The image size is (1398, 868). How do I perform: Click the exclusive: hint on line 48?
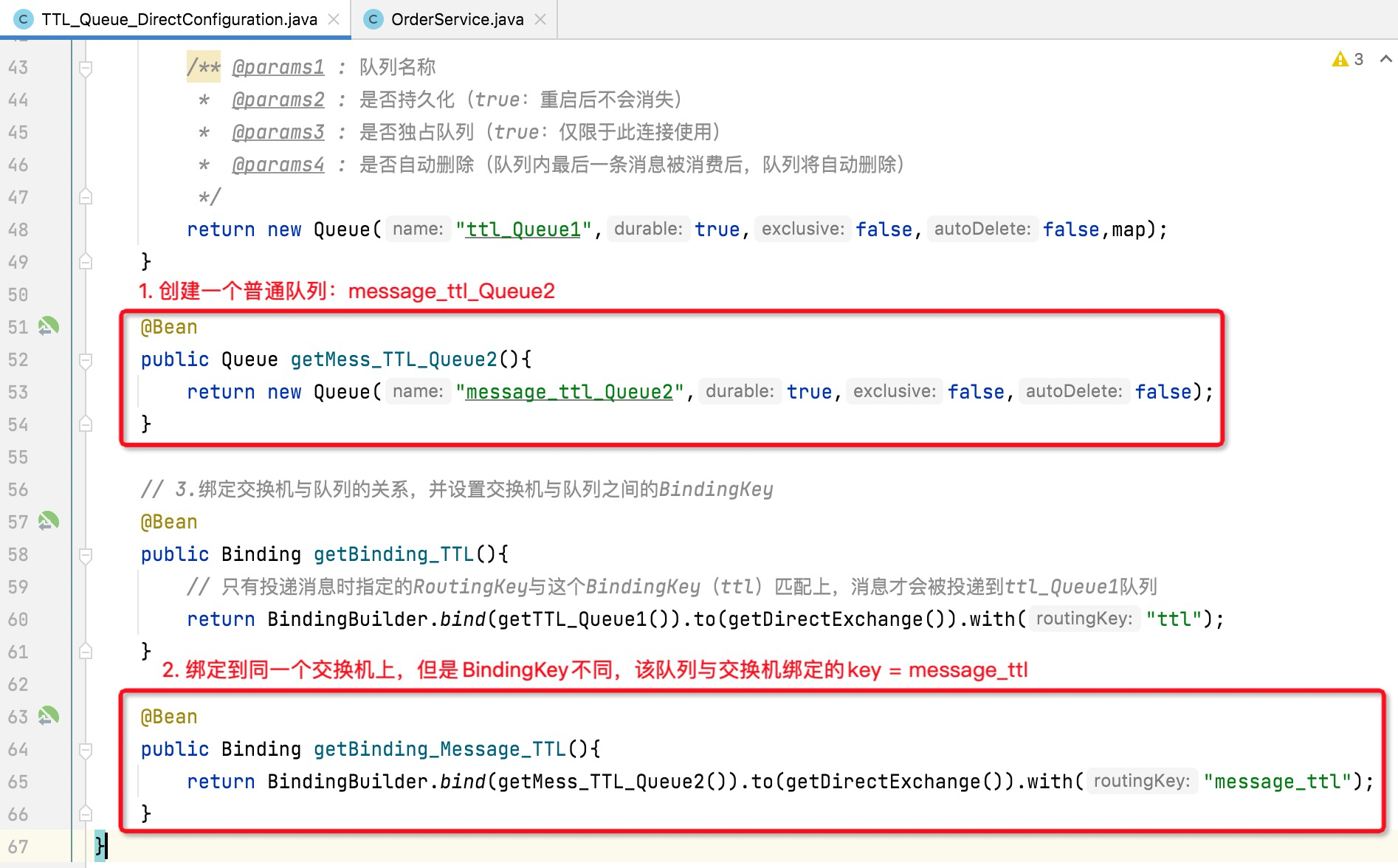(x=803, y=229)
